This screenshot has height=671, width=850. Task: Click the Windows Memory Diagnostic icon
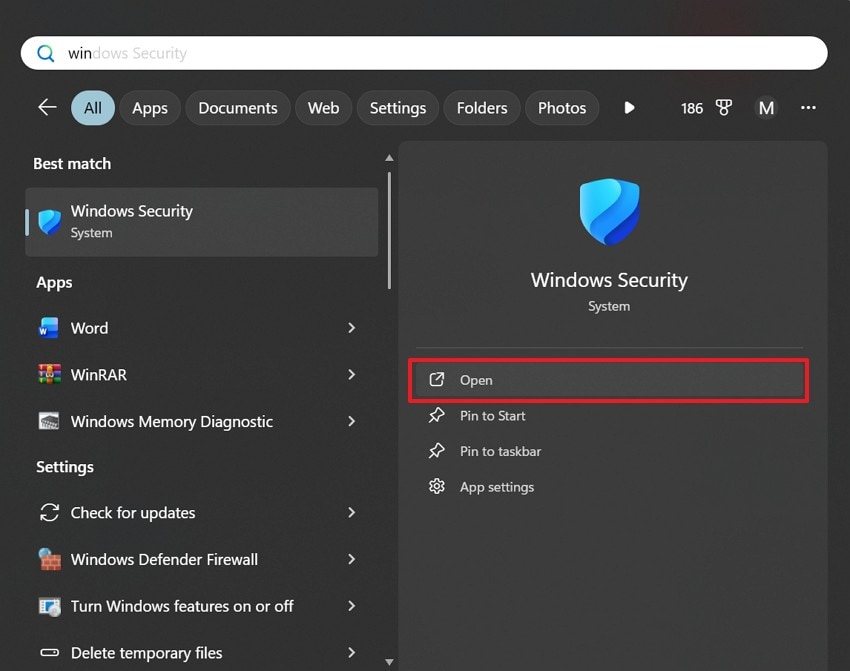pyautogui.click(x=50, y=421)
